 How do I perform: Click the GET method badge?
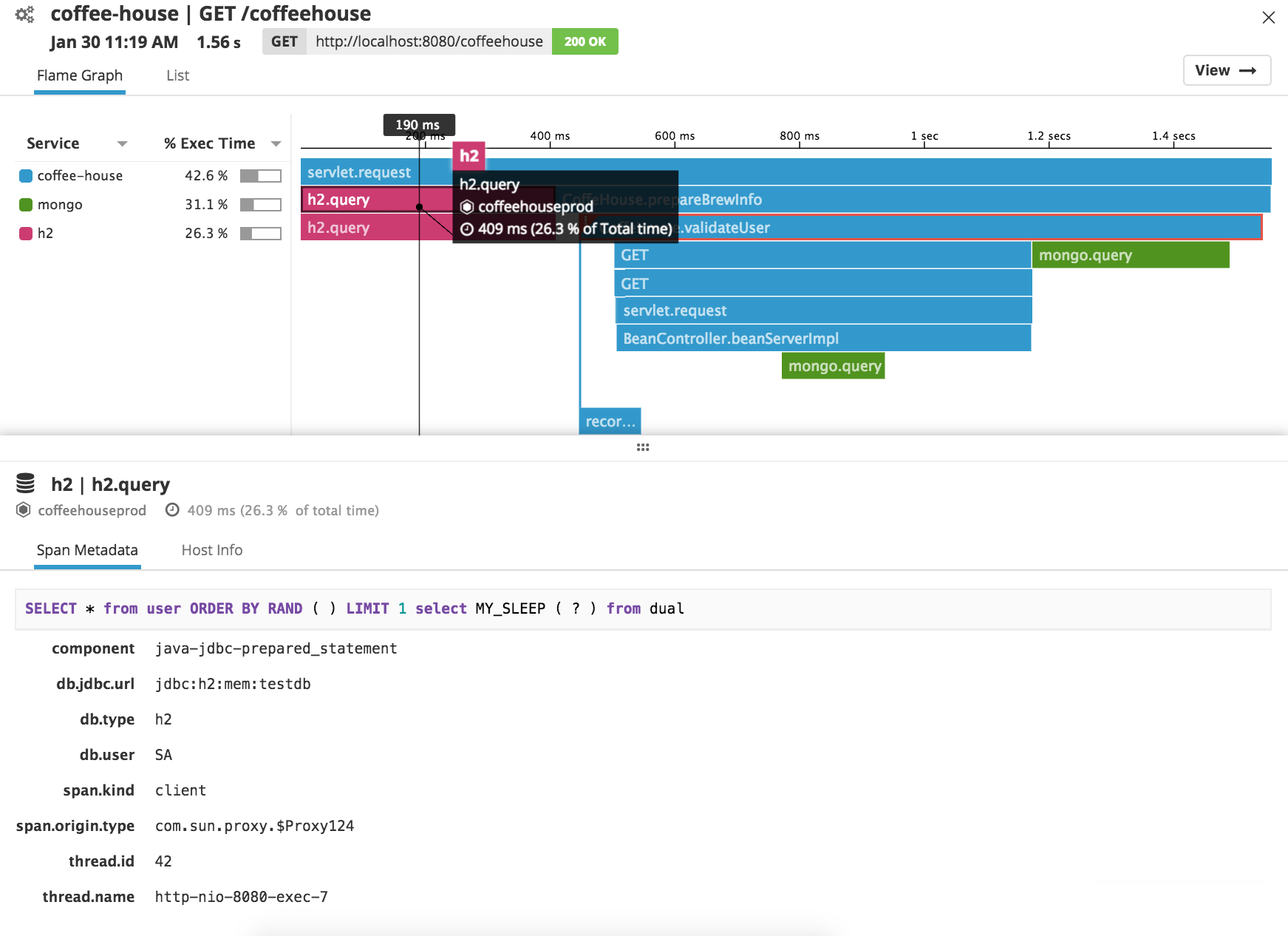(x=284, y=41)
